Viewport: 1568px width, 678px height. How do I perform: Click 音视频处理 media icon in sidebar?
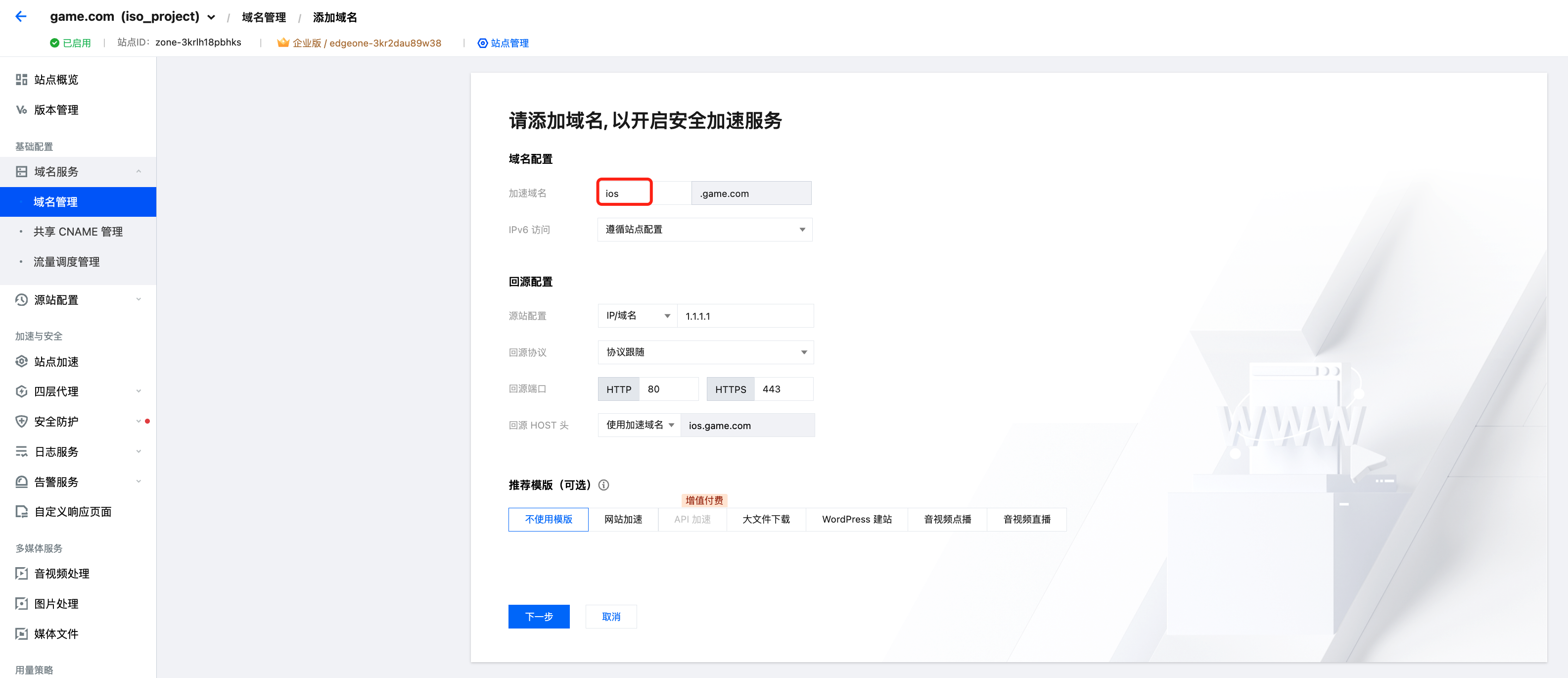point(21,573)
